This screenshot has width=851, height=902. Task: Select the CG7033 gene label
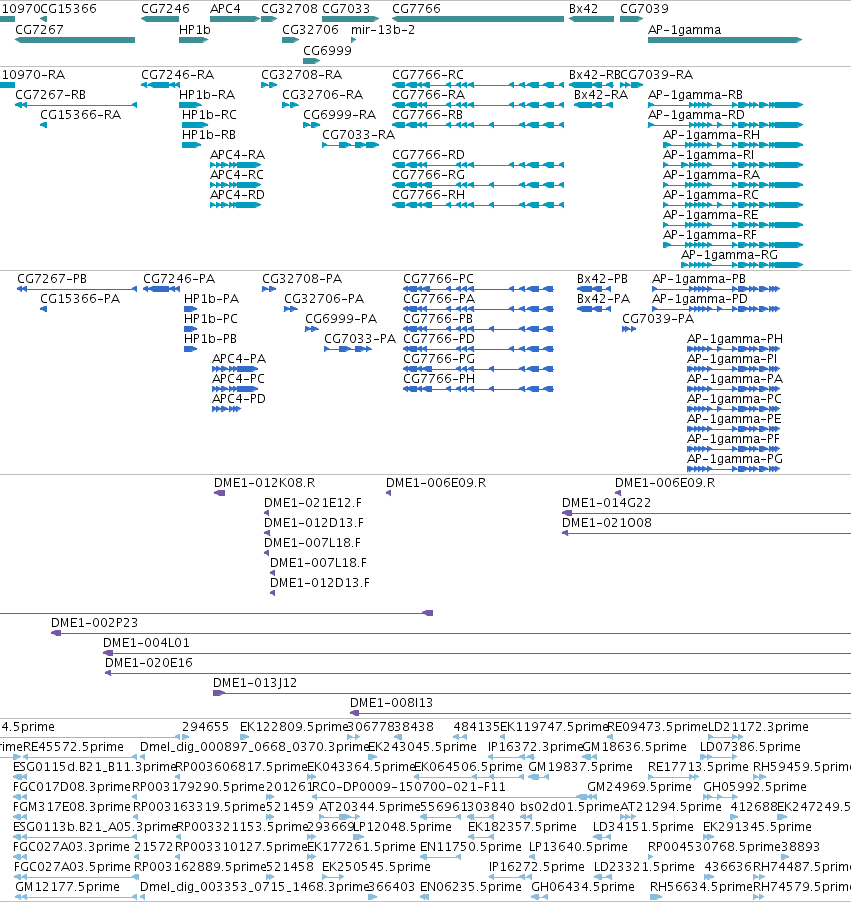[x=346, y=9]
